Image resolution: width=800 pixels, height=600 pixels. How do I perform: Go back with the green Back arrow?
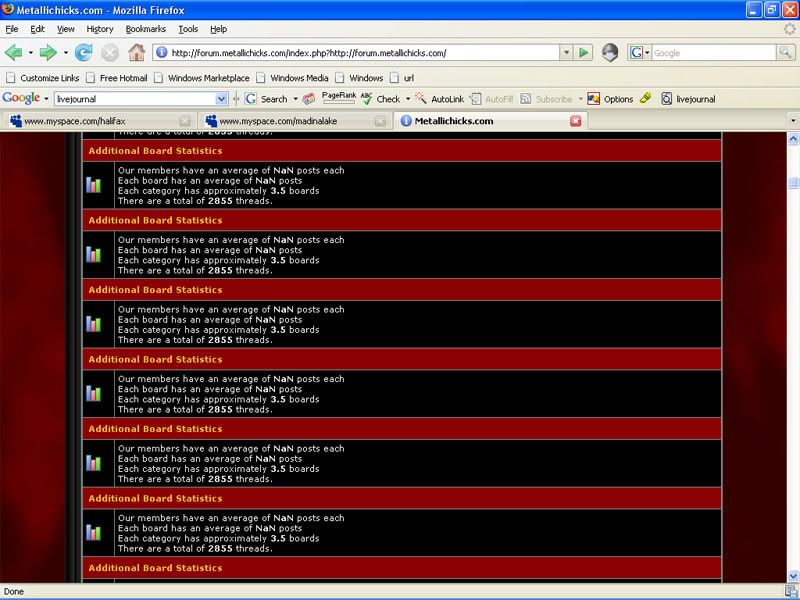click(13, 53)
